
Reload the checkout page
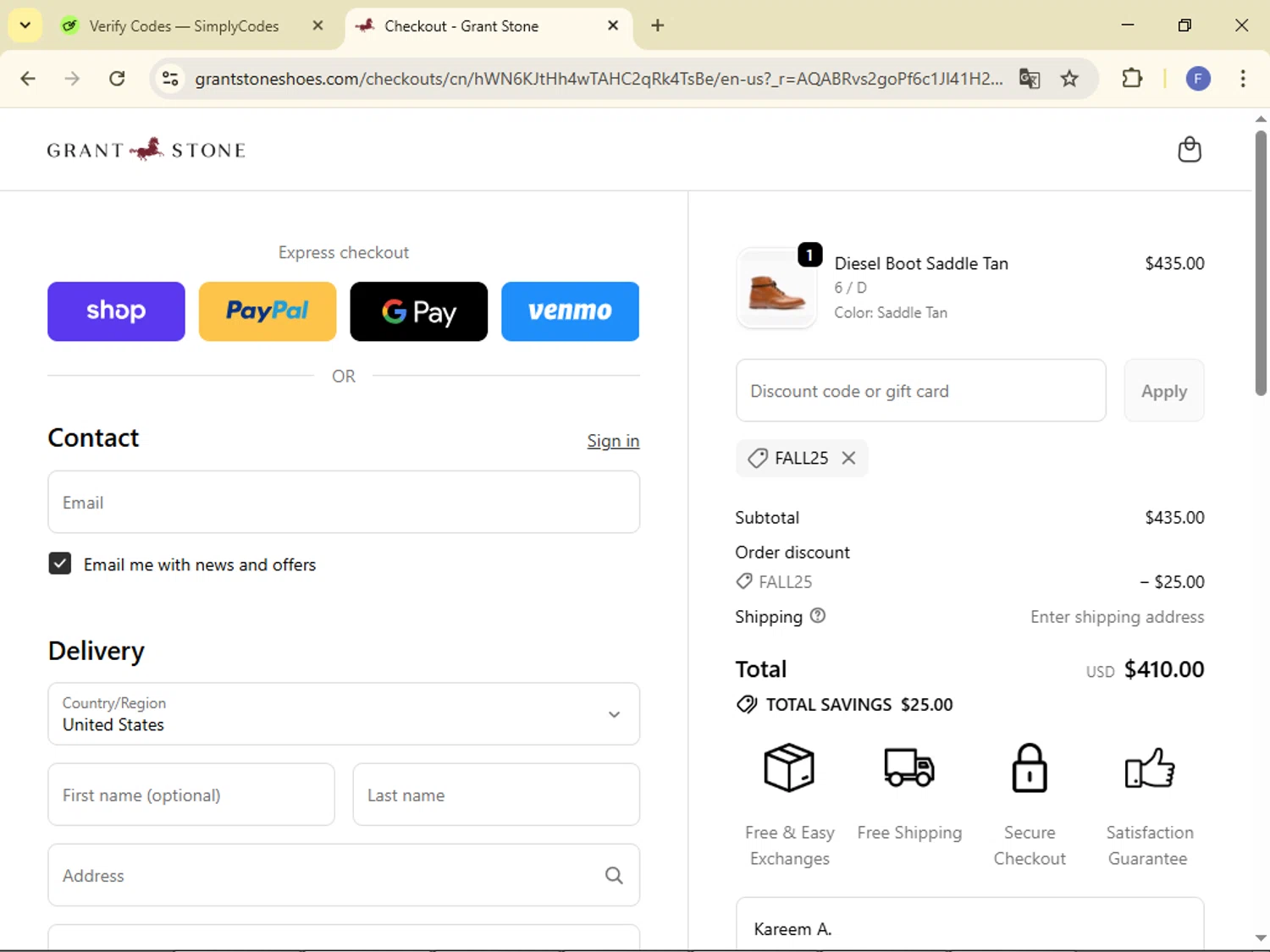(x=117, y=79)
